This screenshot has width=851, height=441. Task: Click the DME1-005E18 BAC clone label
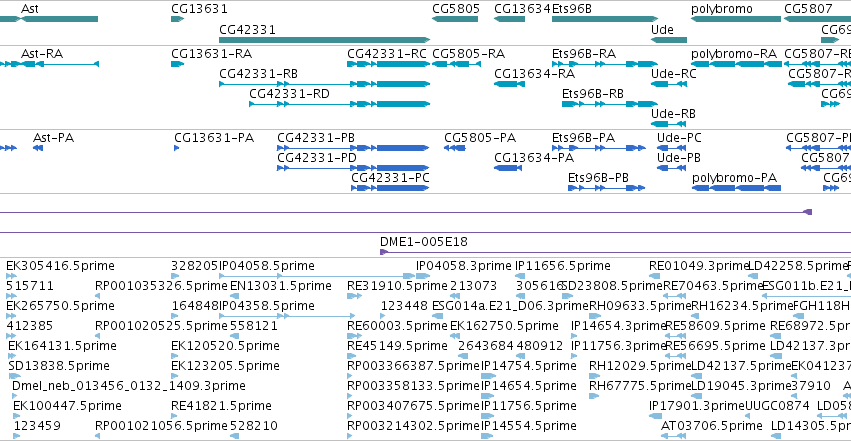coord(423,242)
